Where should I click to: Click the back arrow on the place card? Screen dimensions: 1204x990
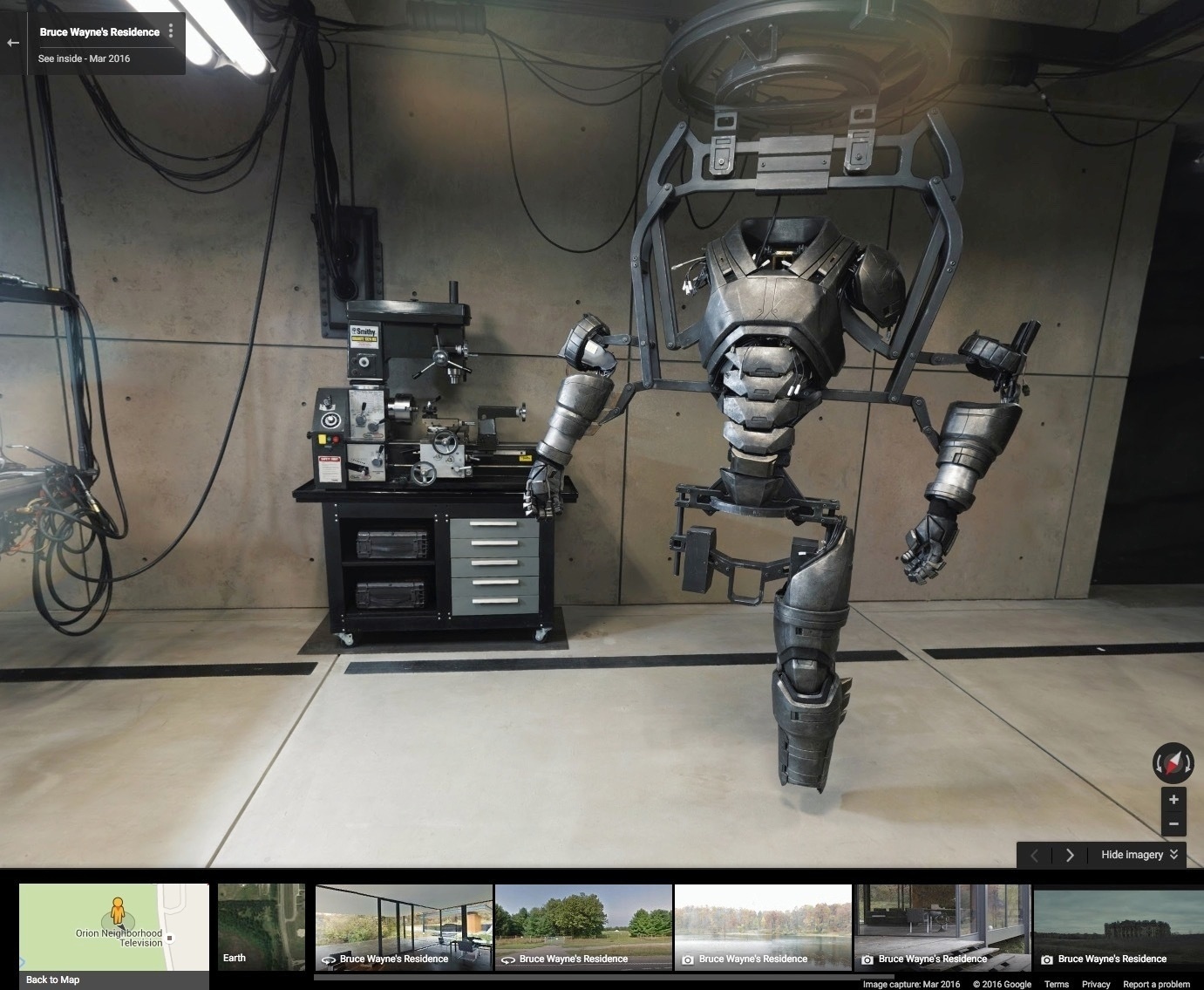click(x=13, y=42)
